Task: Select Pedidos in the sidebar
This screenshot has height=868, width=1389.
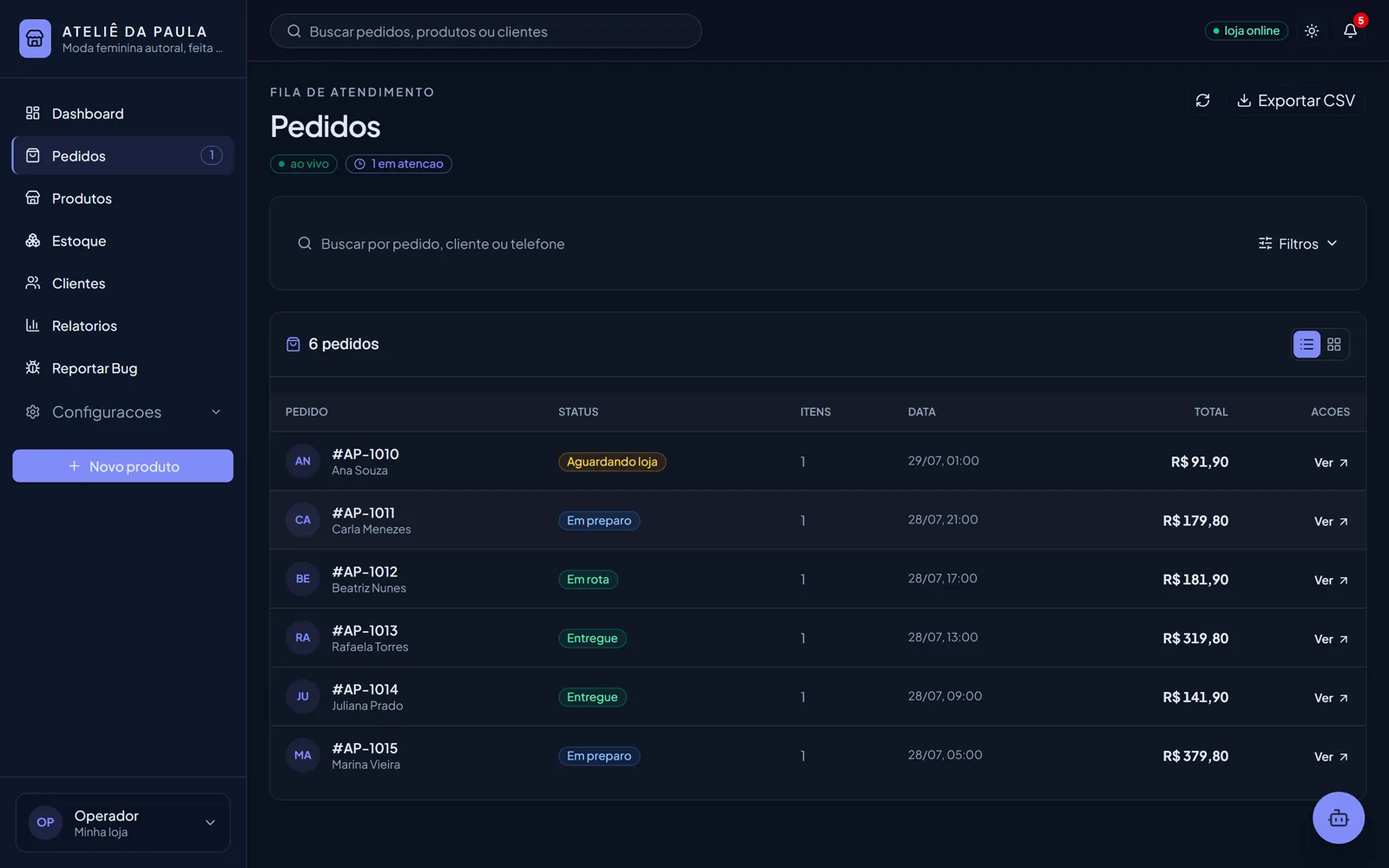Action: 122,155
